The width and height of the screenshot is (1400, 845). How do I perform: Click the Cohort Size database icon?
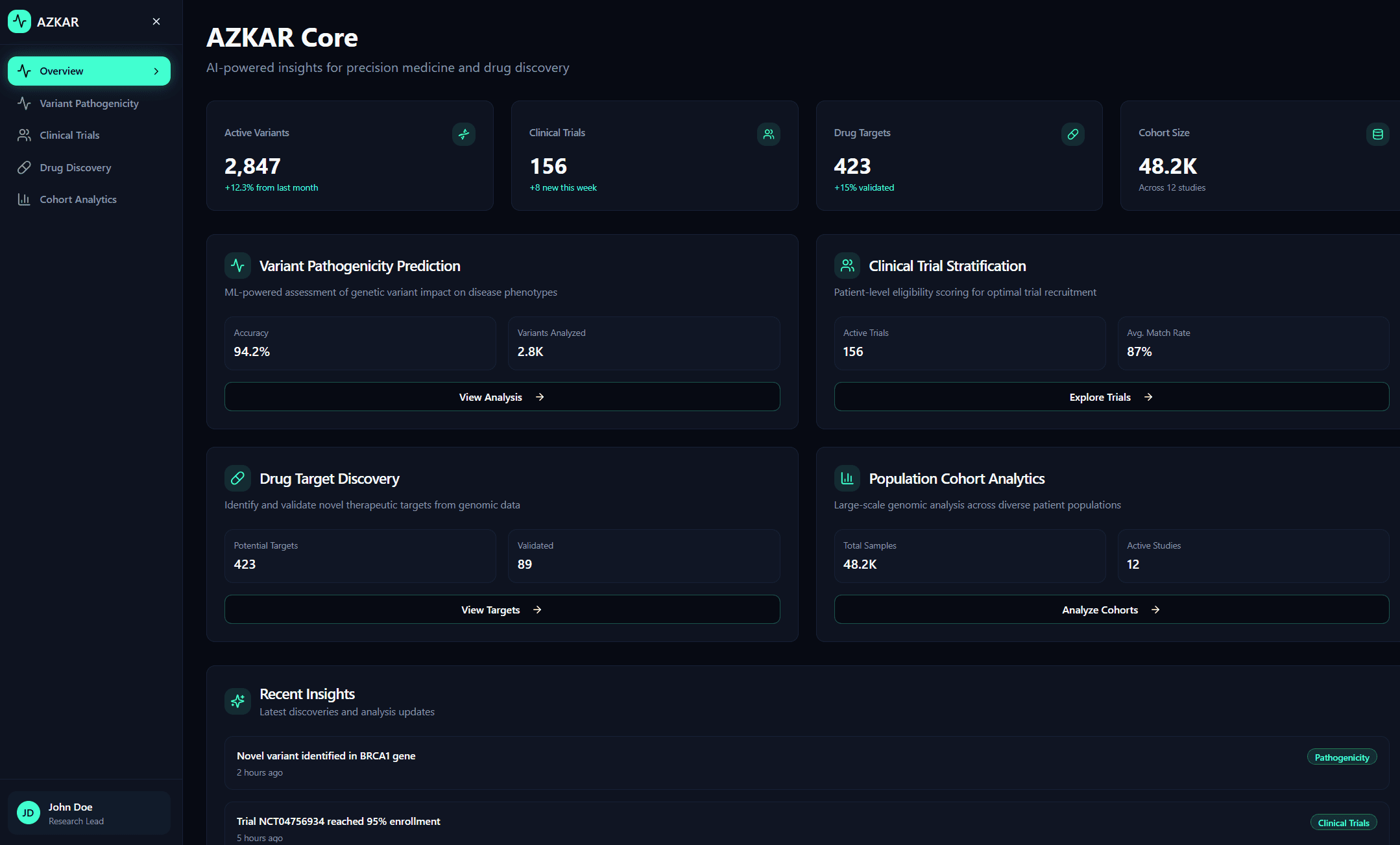tap(1377, 134)
